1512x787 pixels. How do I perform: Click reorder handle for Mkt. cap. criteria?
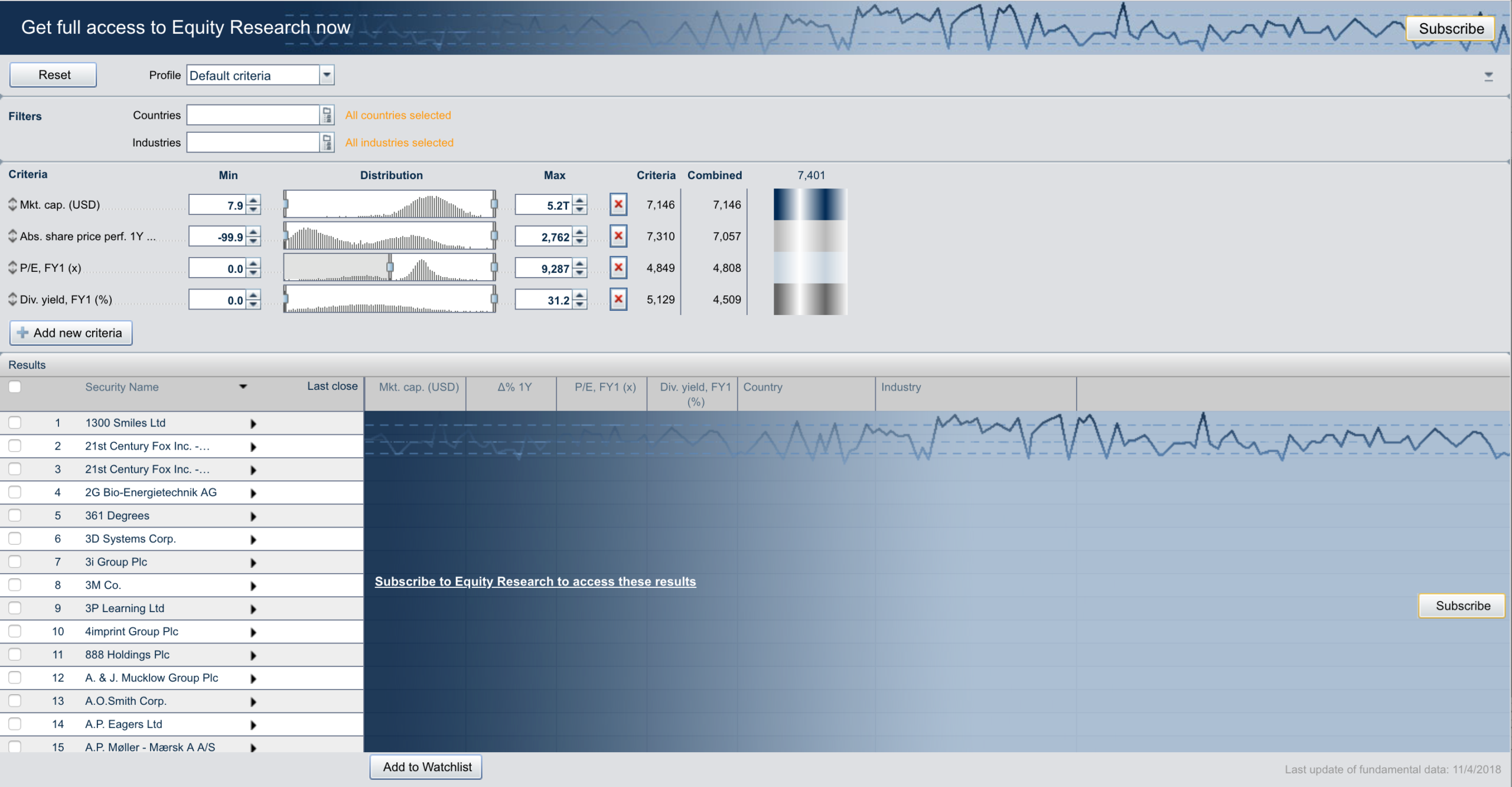12,204
